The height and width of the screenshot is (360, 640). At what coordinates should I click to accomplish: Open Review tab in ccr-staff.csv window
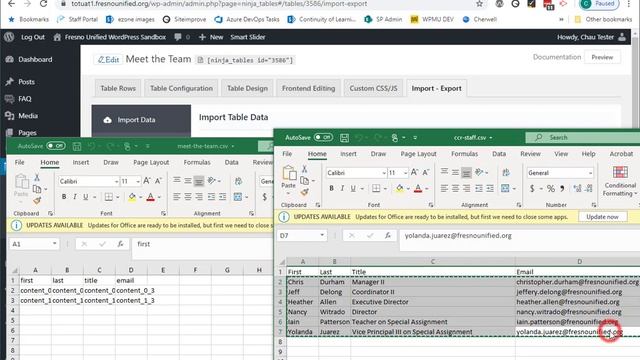[530, 154]
